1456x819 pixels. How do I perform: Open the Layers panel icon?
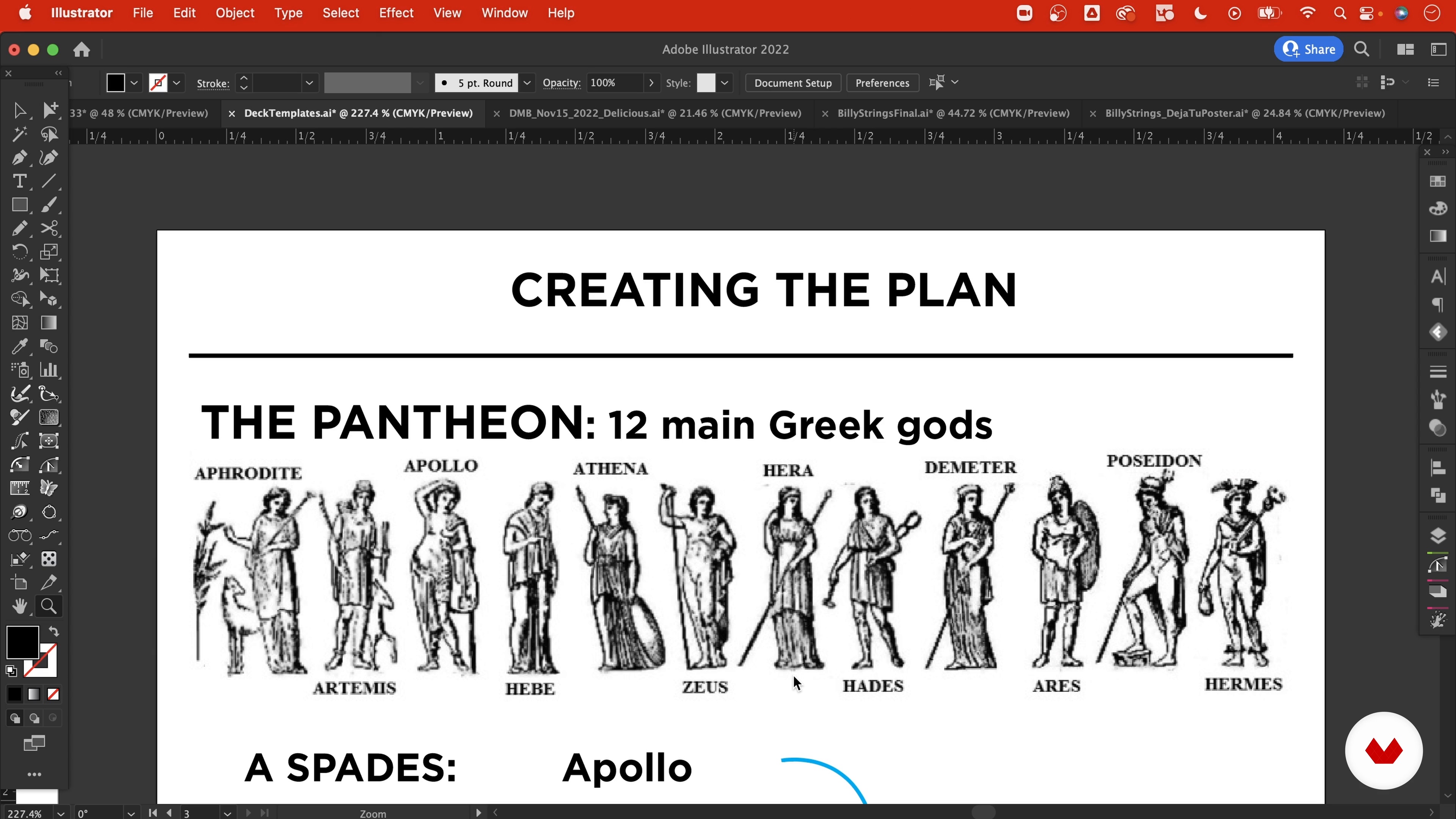click(1438, 536)
